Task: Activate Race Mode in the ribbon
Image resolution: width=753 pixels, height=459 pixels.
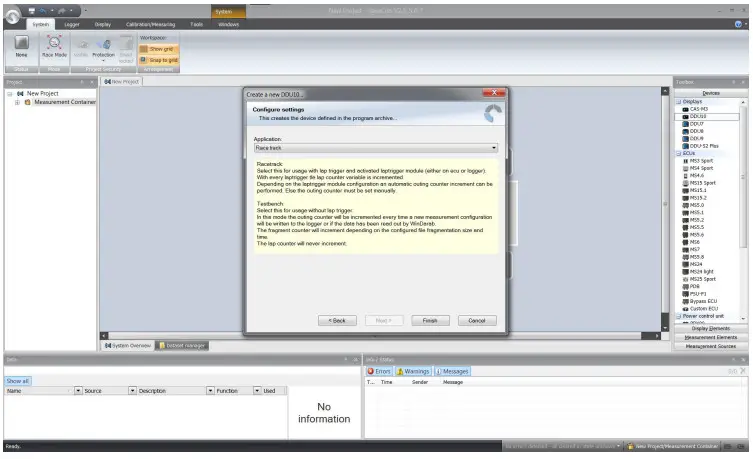Action: [x=54, y=47]
